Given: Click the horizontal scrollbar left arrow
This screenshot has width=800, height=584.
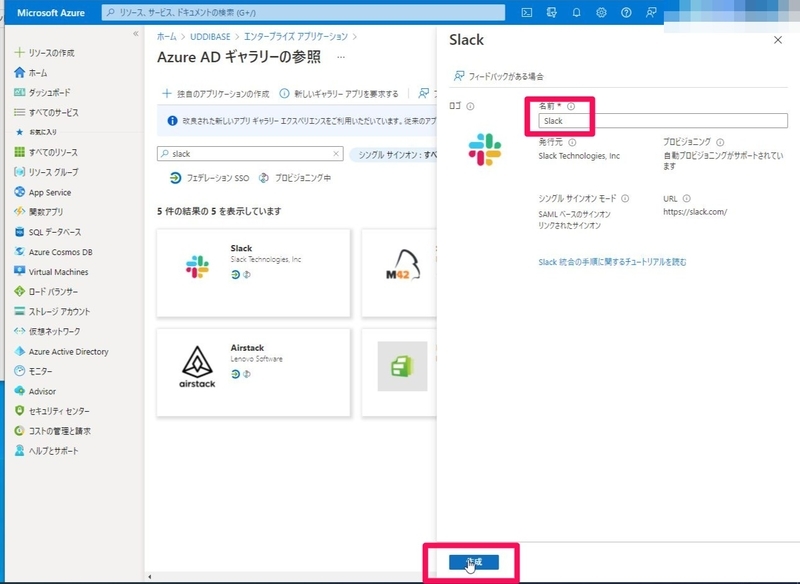Looking at the screenshot, I should (x=149, y=577).
